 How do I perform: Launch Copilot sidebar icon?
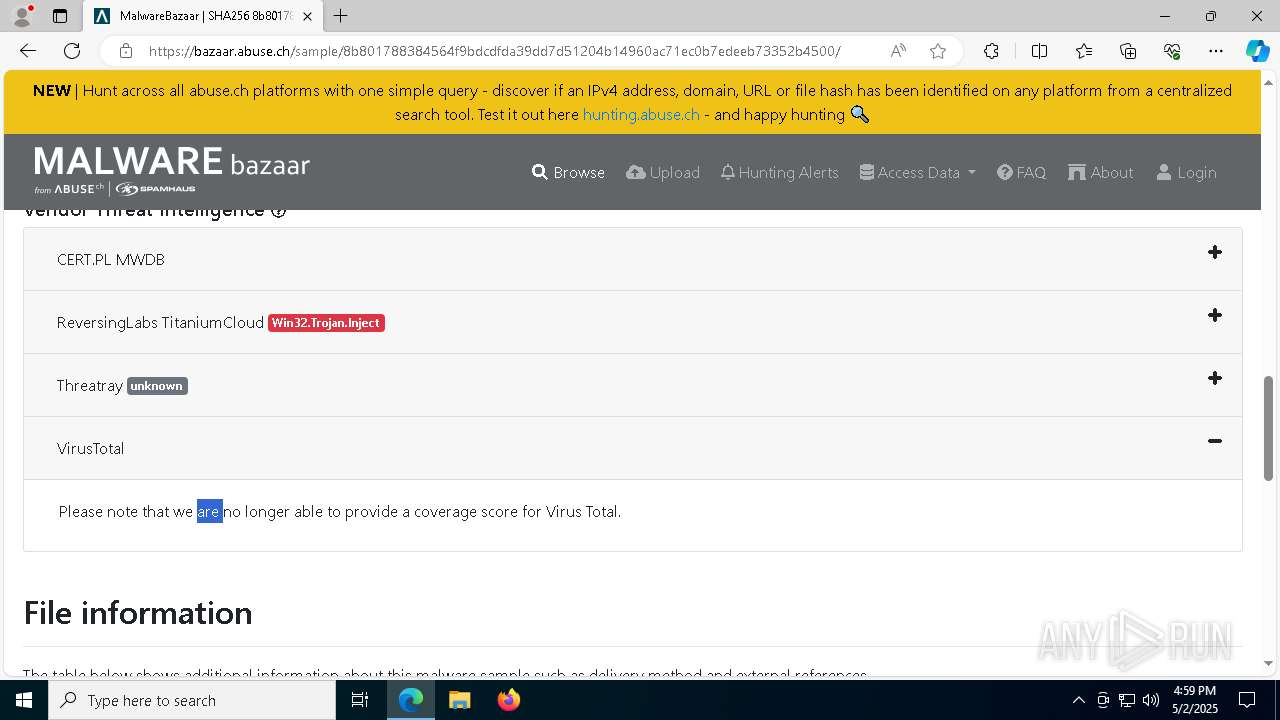click(1257, 51)
